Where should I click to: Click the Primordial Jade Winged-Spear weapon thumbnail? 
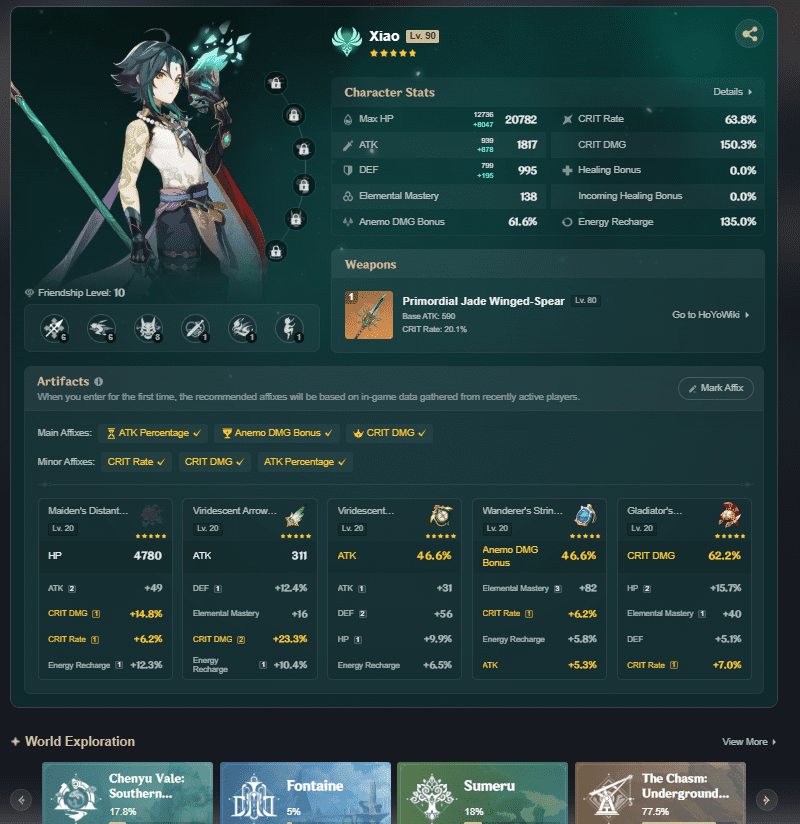pos(368,315)
